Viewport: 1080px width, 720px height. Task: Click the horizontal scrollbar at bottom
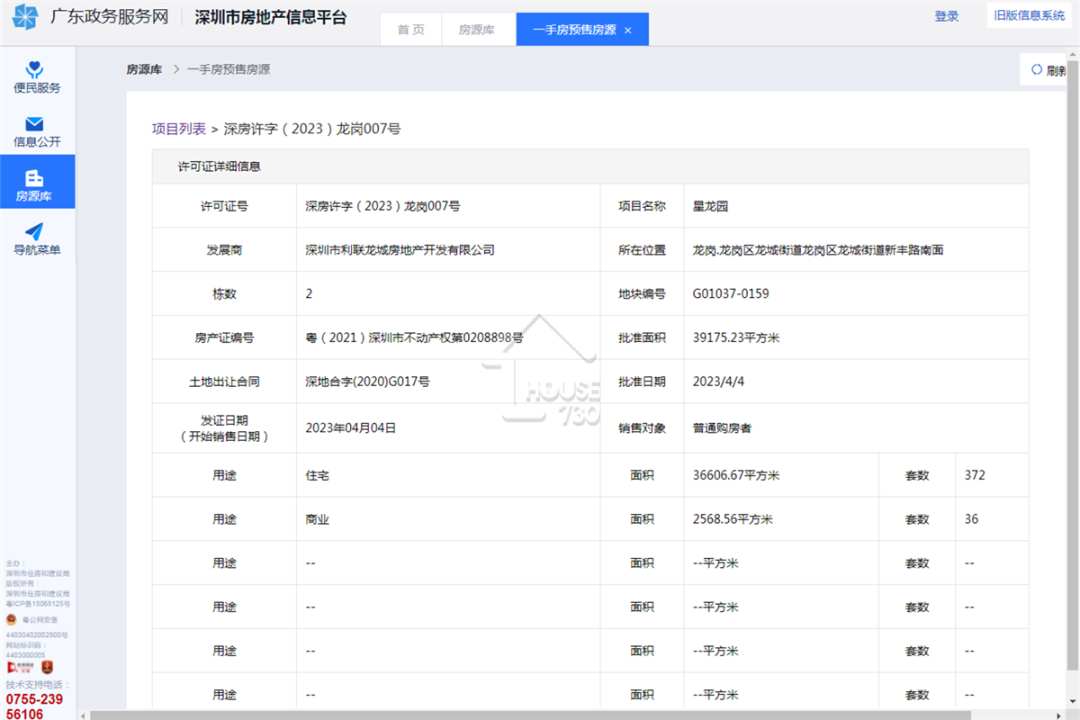[530, 715]
